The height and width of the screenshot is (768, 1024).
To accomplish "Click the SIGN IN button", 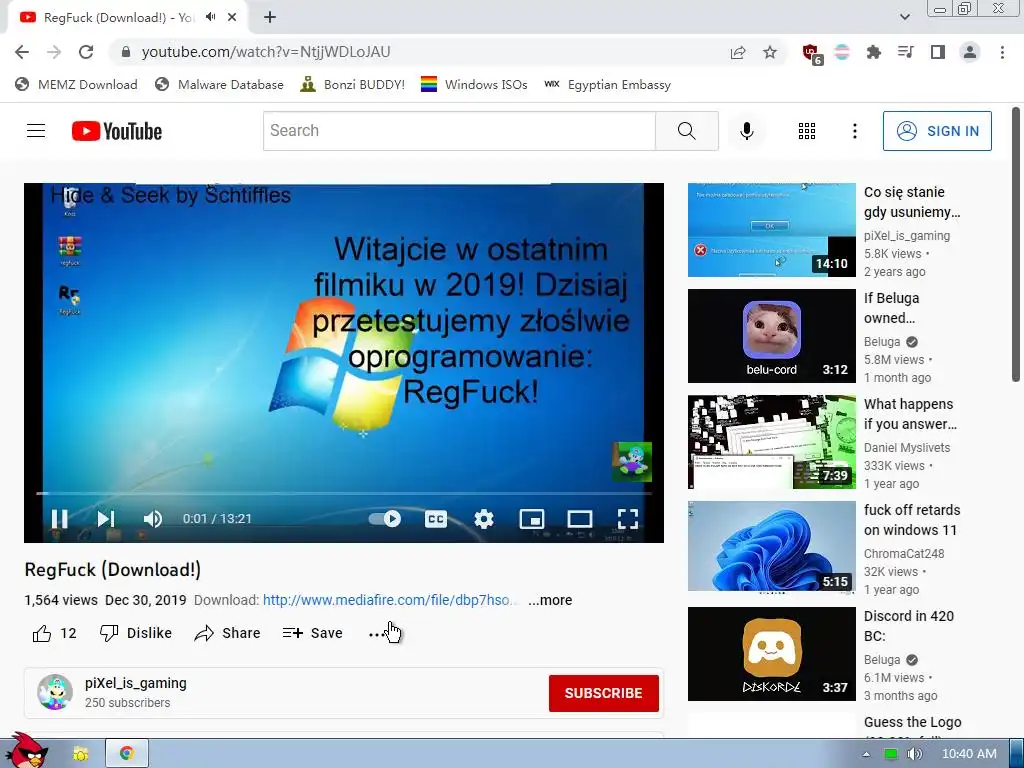I will coord(937,131).
